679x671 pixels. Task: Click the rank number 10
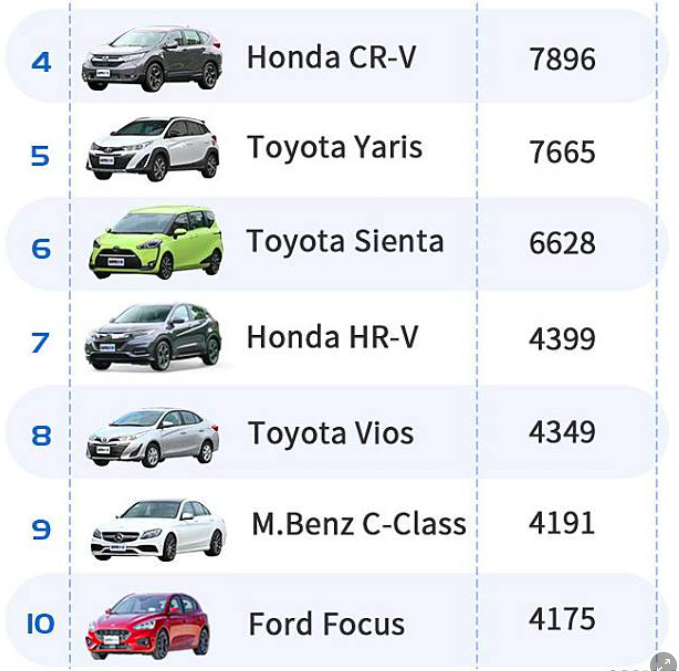pos(40,625)
